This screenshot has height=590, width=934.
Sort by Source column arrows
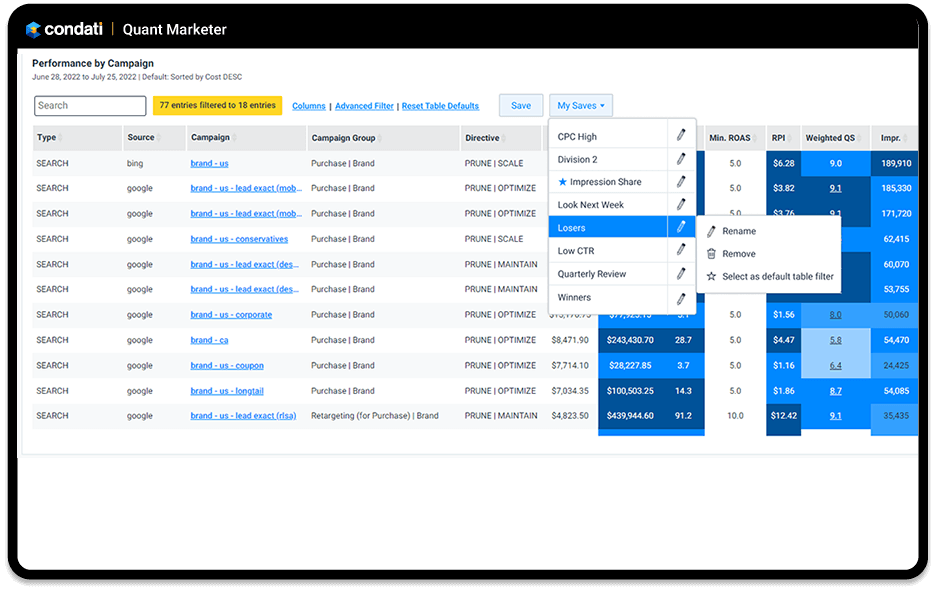click(x=158, y=138)
